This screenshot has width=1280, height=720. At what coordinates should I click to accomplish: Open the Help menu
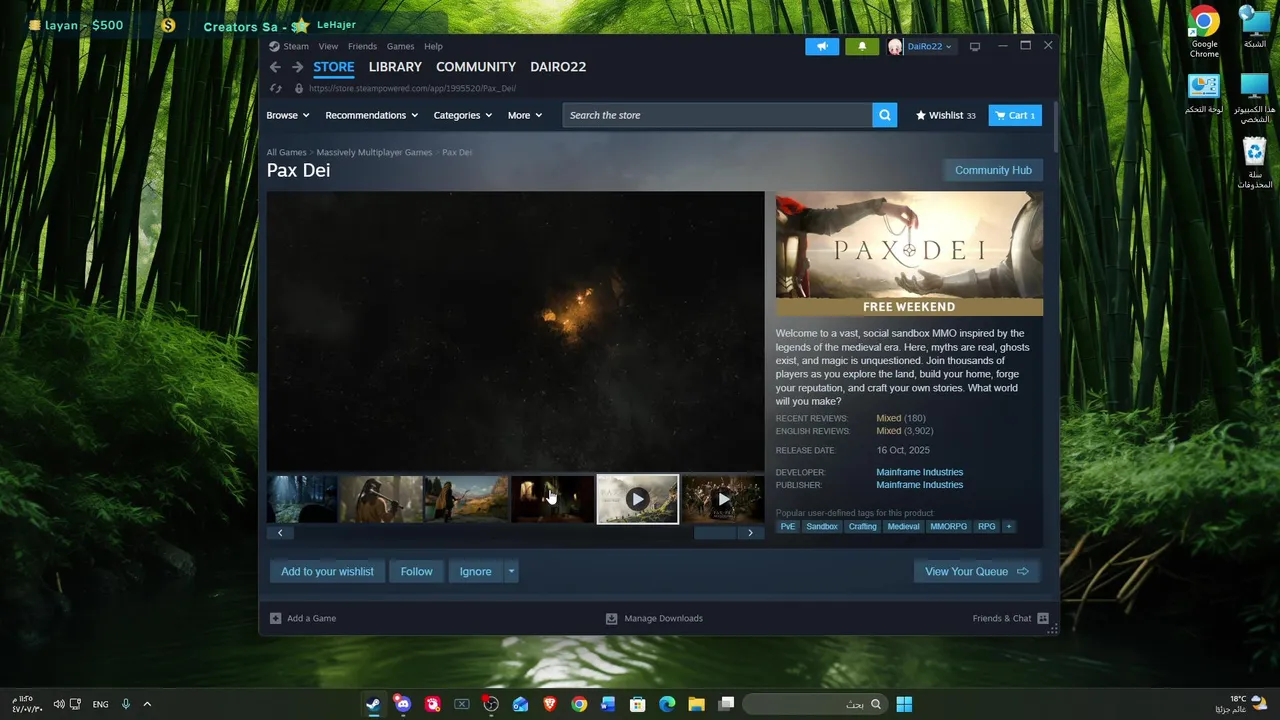click(433, 47)
